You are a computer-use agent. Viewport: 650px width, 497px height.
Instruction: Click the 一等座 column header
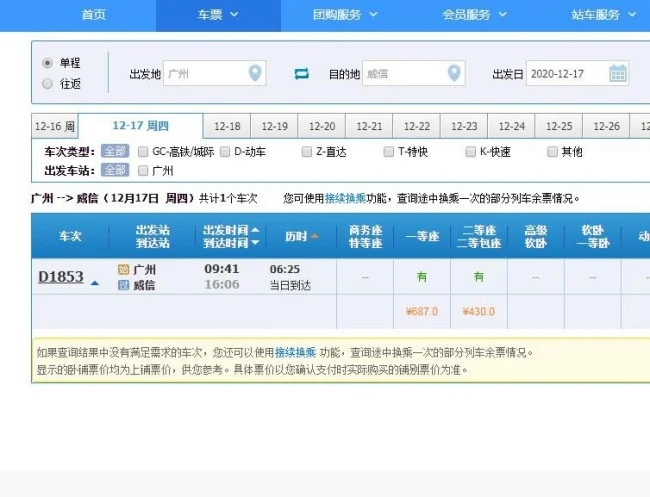[422, 236]
